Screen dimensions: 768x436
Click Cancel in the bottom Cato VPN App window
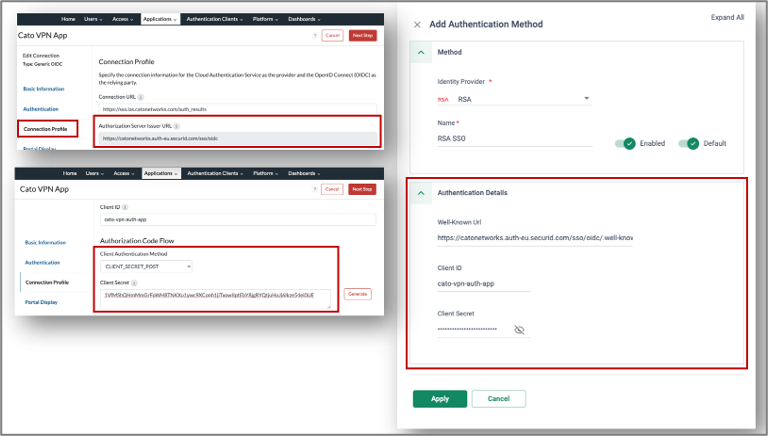332,189
